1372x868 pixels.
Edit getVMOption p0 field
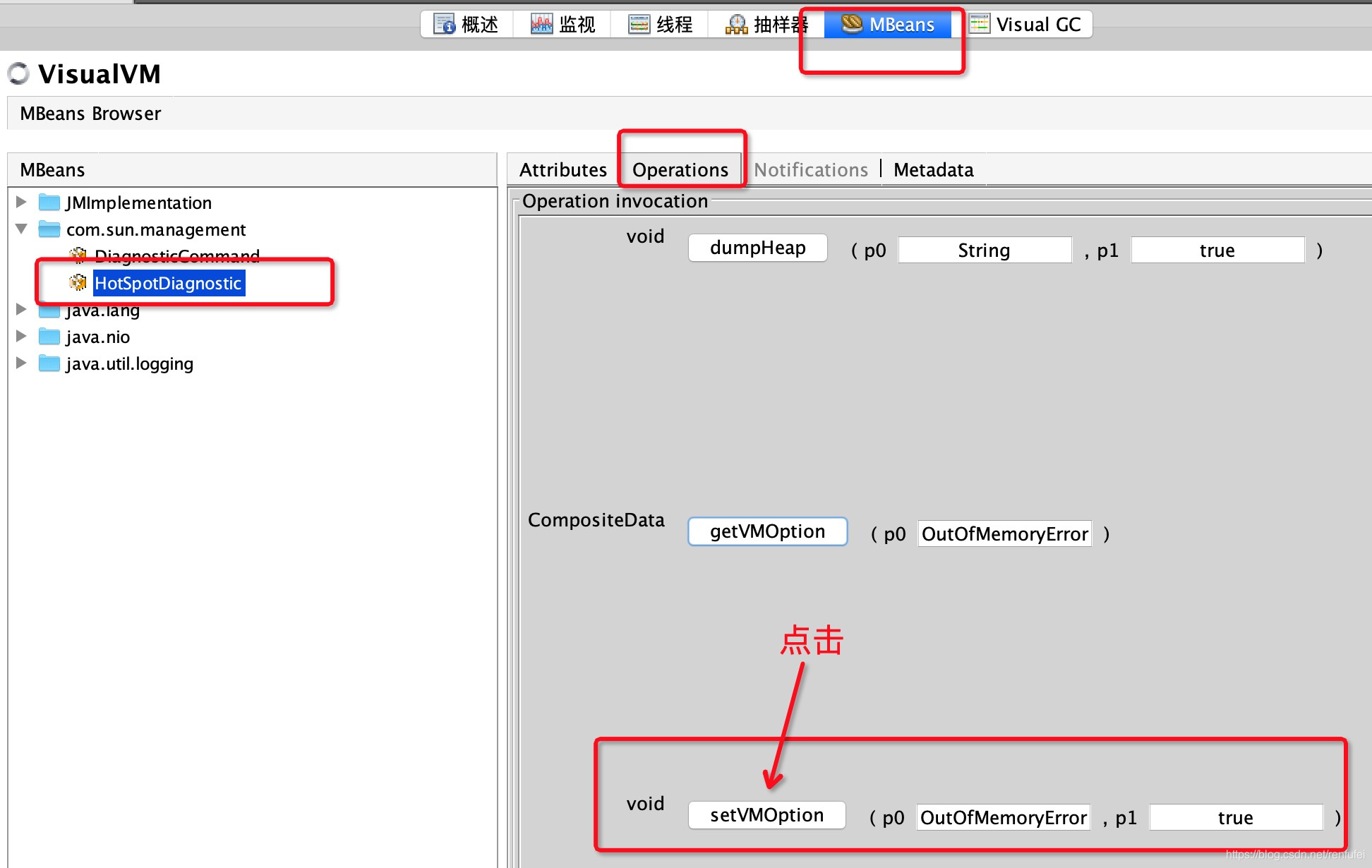1004,534
